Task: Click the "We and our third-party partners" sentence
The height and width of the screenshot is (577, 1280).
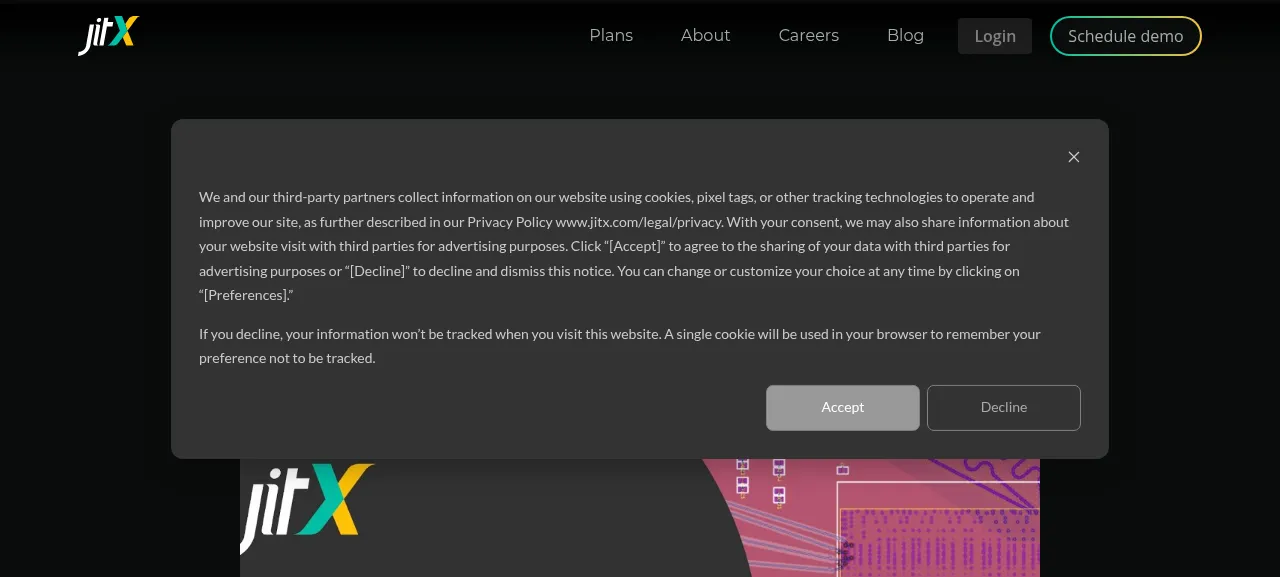Action: click(634, 246)
